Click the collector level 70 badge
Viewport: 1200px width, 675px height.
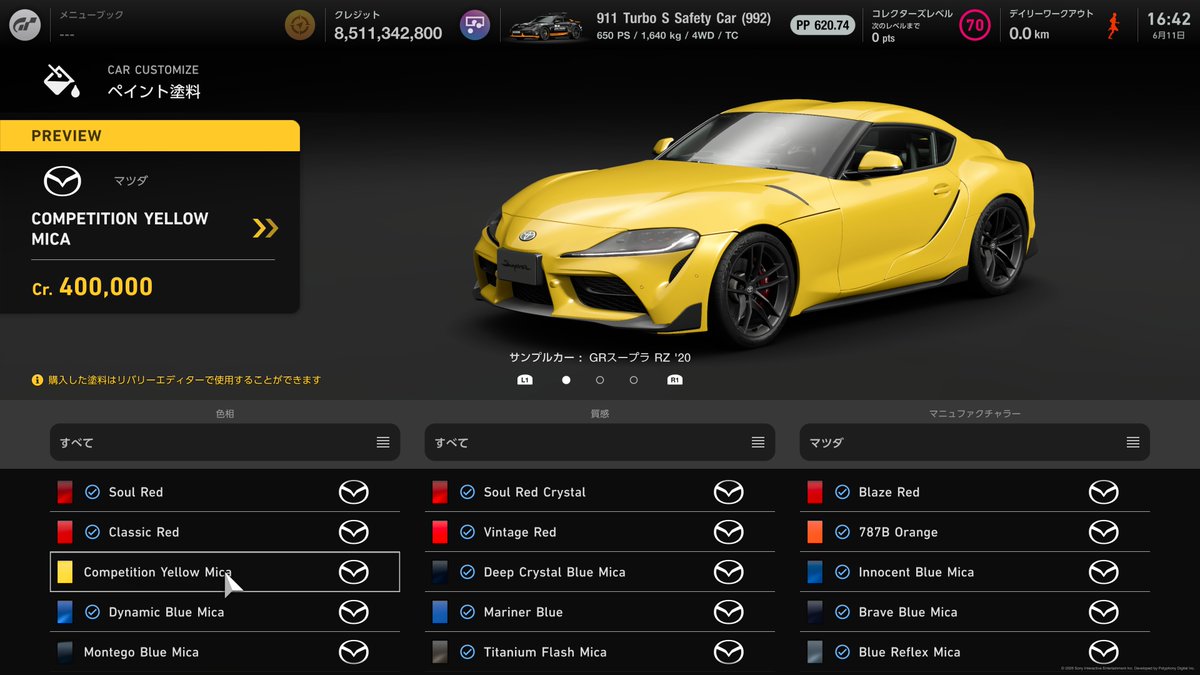(974, 25)
